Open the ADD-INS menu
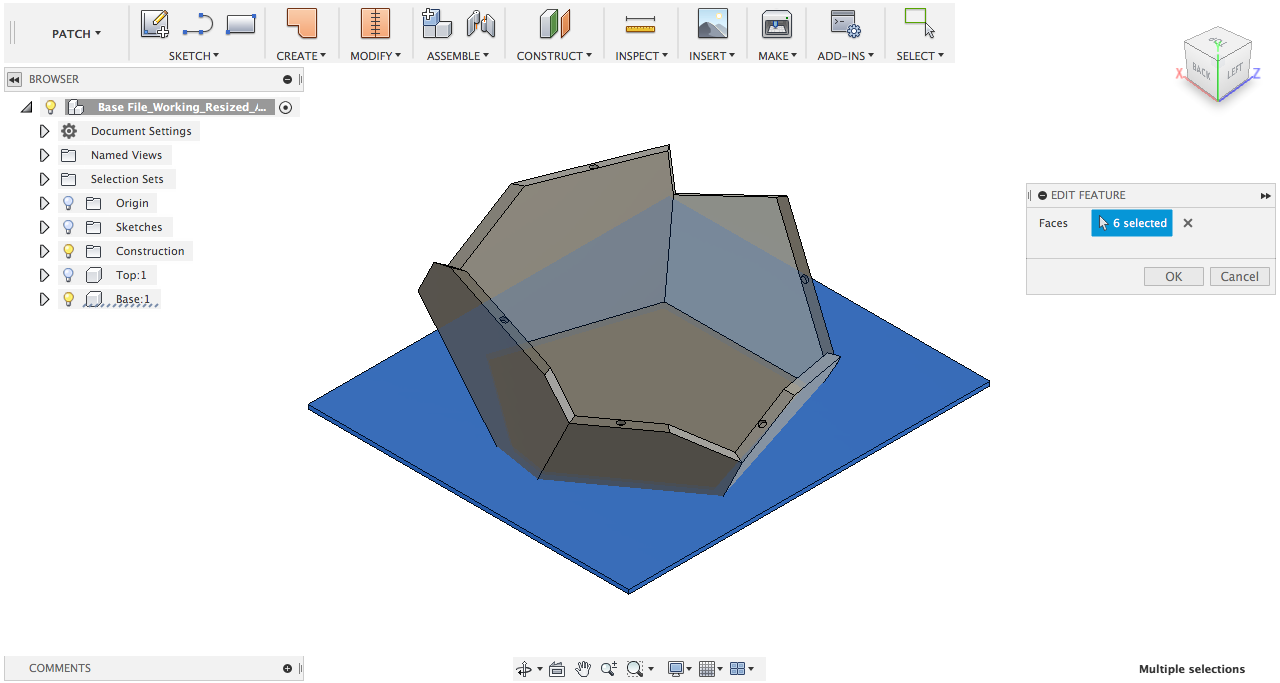This screenshot has width=1280, height=683. [845, 56]
